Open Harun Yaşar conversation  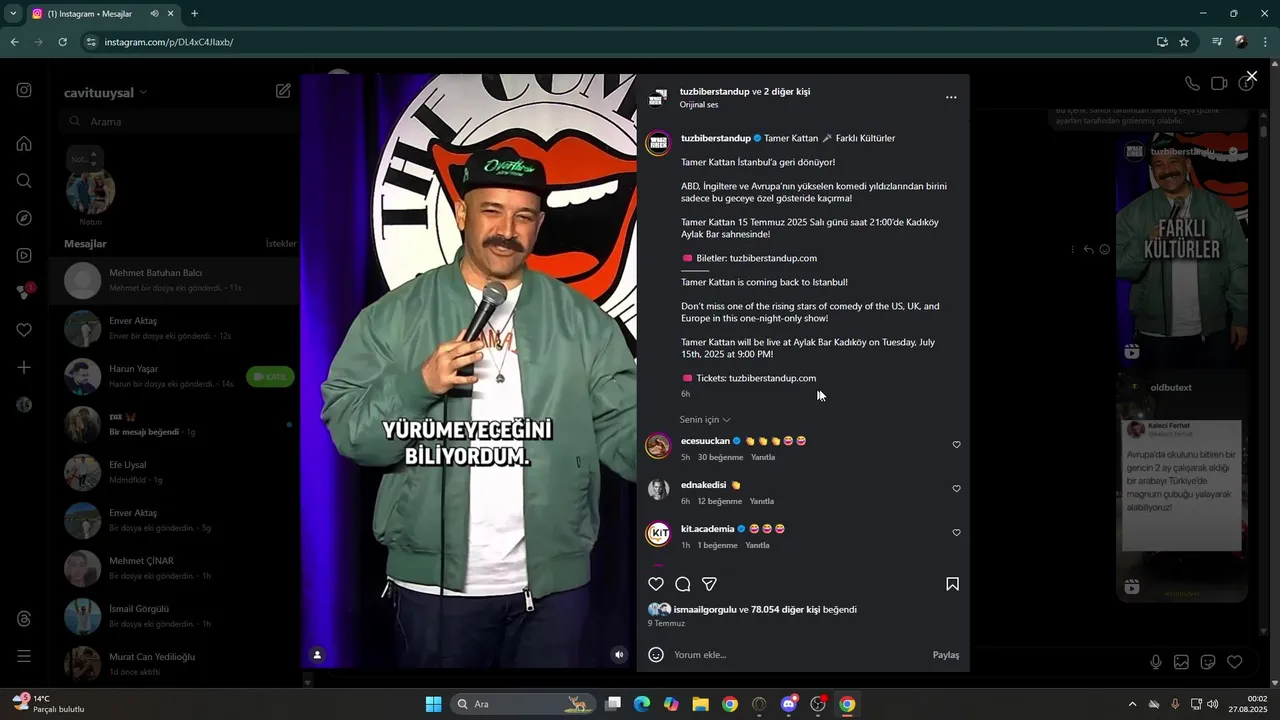176,377
